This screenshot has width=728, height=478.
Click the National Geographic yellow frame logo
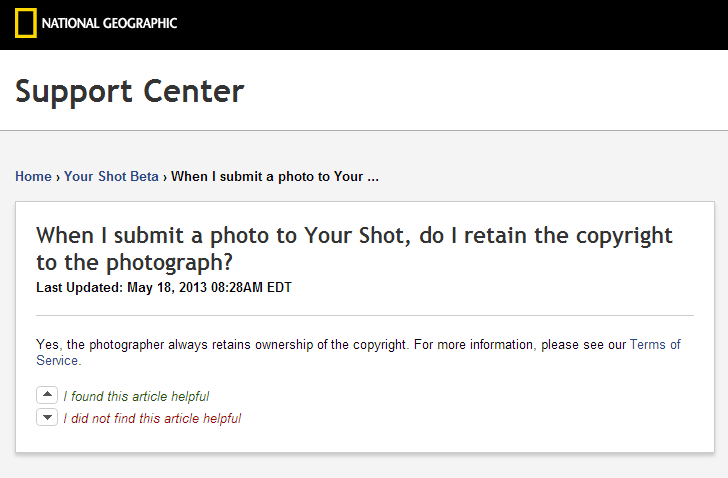pos(26,22)
